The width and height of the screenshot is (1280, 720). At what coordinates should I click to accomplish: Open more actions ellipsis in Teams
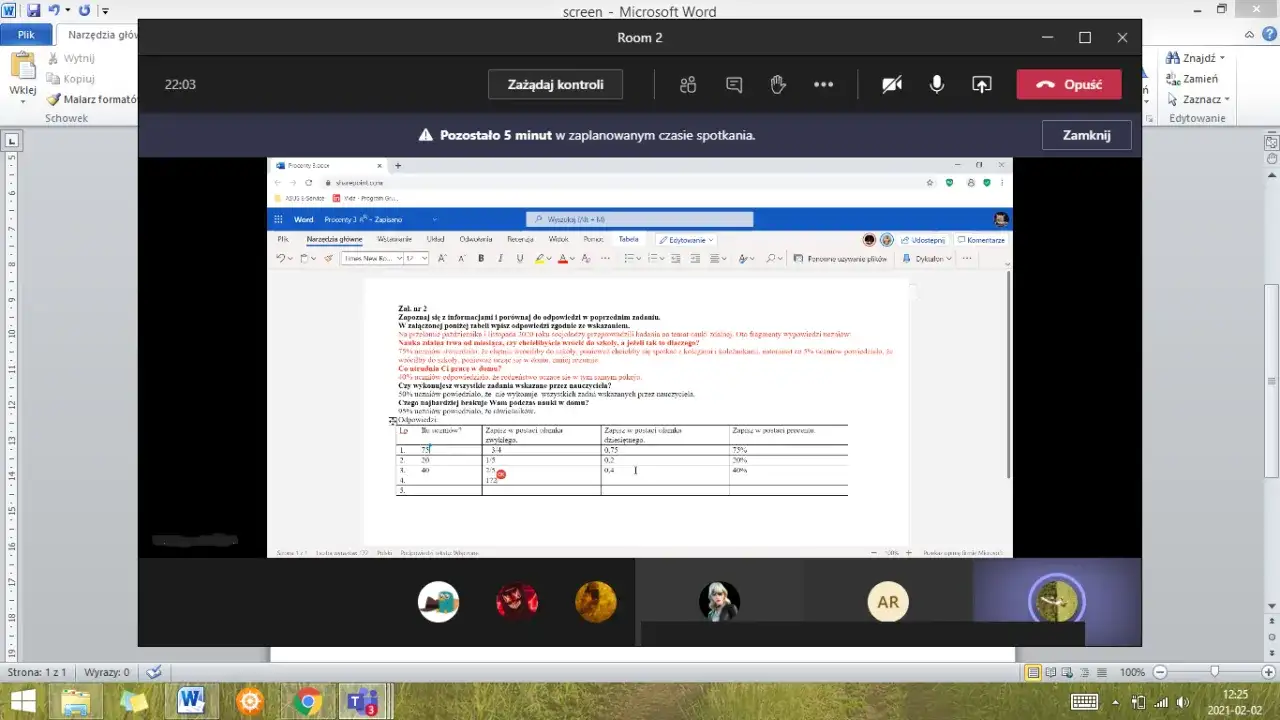[823, 85]
